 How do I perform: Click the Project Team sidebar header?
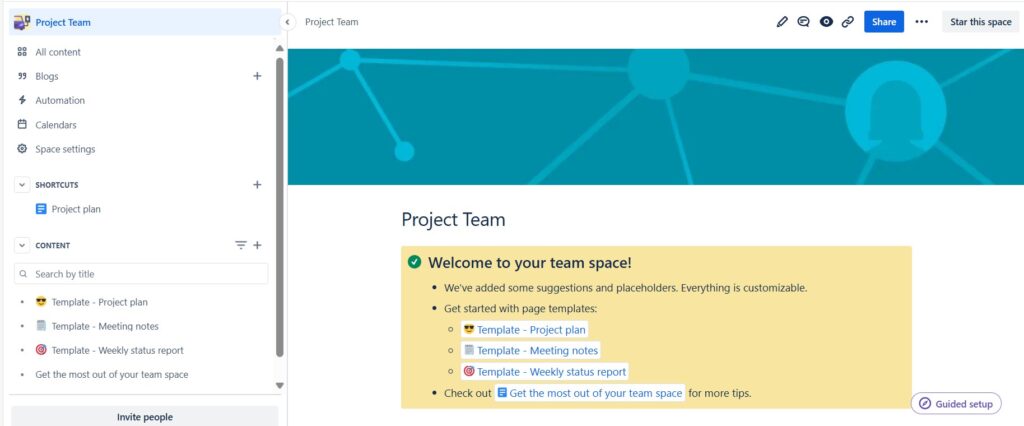coord(145,22)
